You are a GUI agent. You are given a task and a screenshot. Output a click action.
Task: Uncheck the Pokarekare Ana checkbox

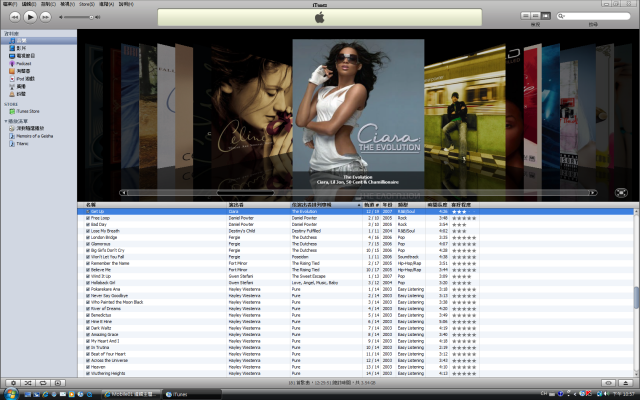click(x=88, y=289)
